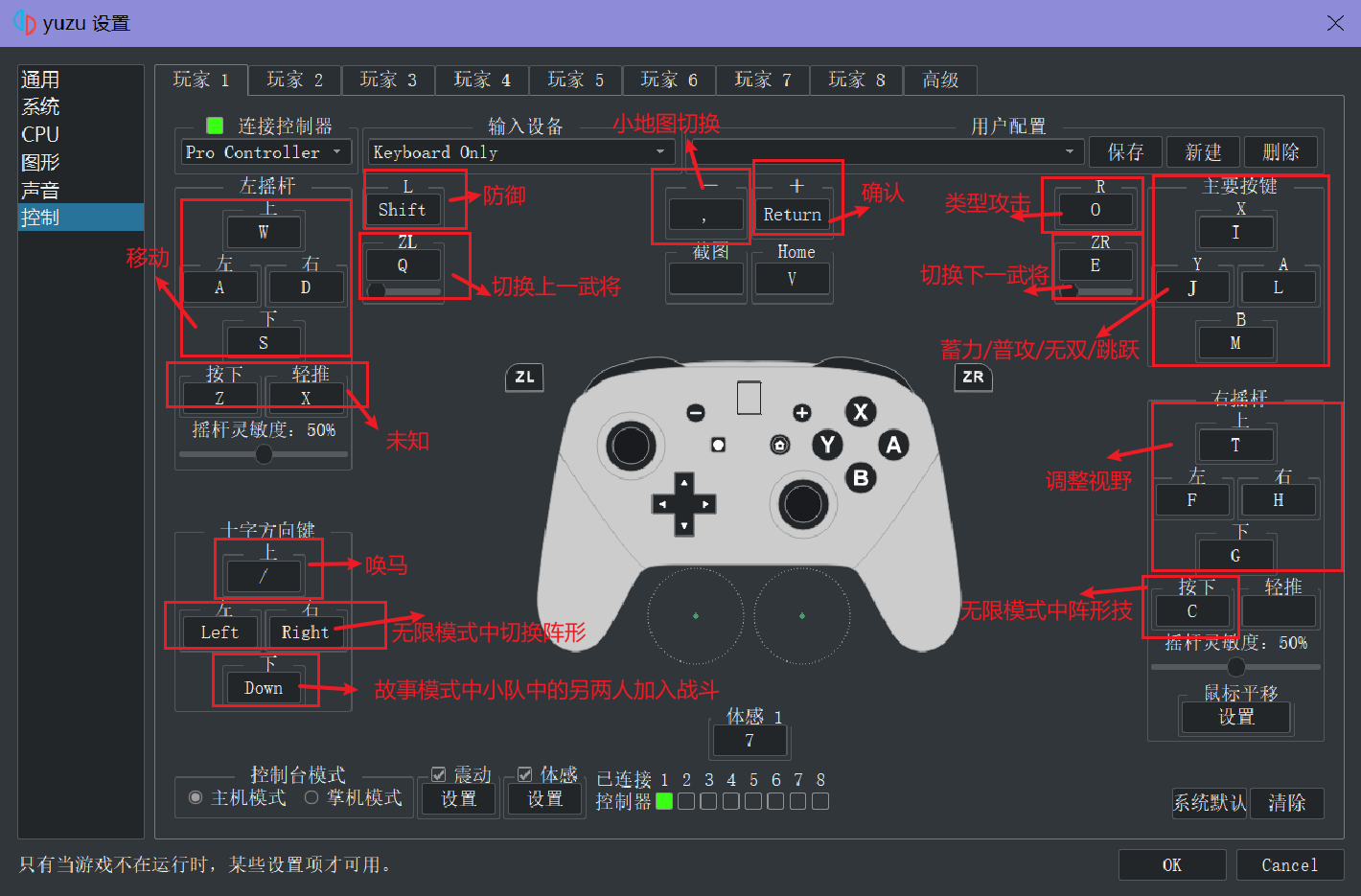Adjust the ZR trigger threshold slider

[1096, 290]
